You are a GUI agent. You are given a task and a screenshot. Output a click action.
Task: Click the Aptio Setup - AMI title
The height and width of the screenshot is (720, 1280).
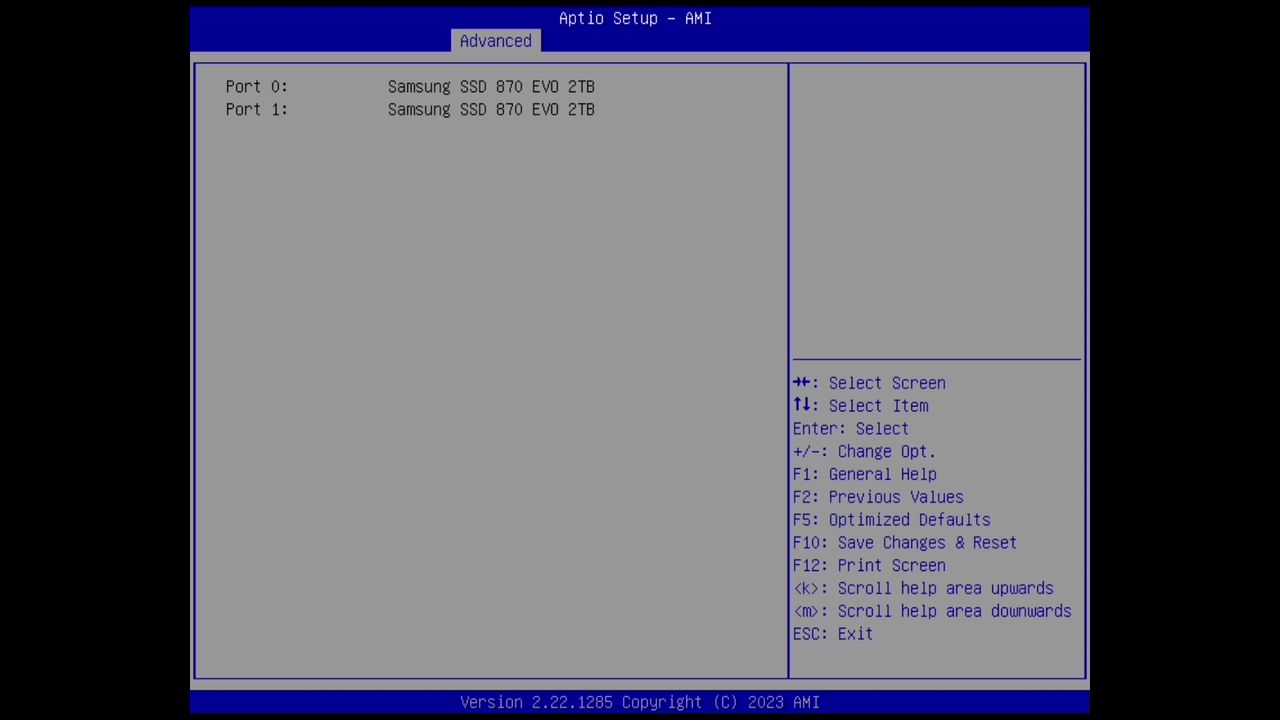click(635, 18)
